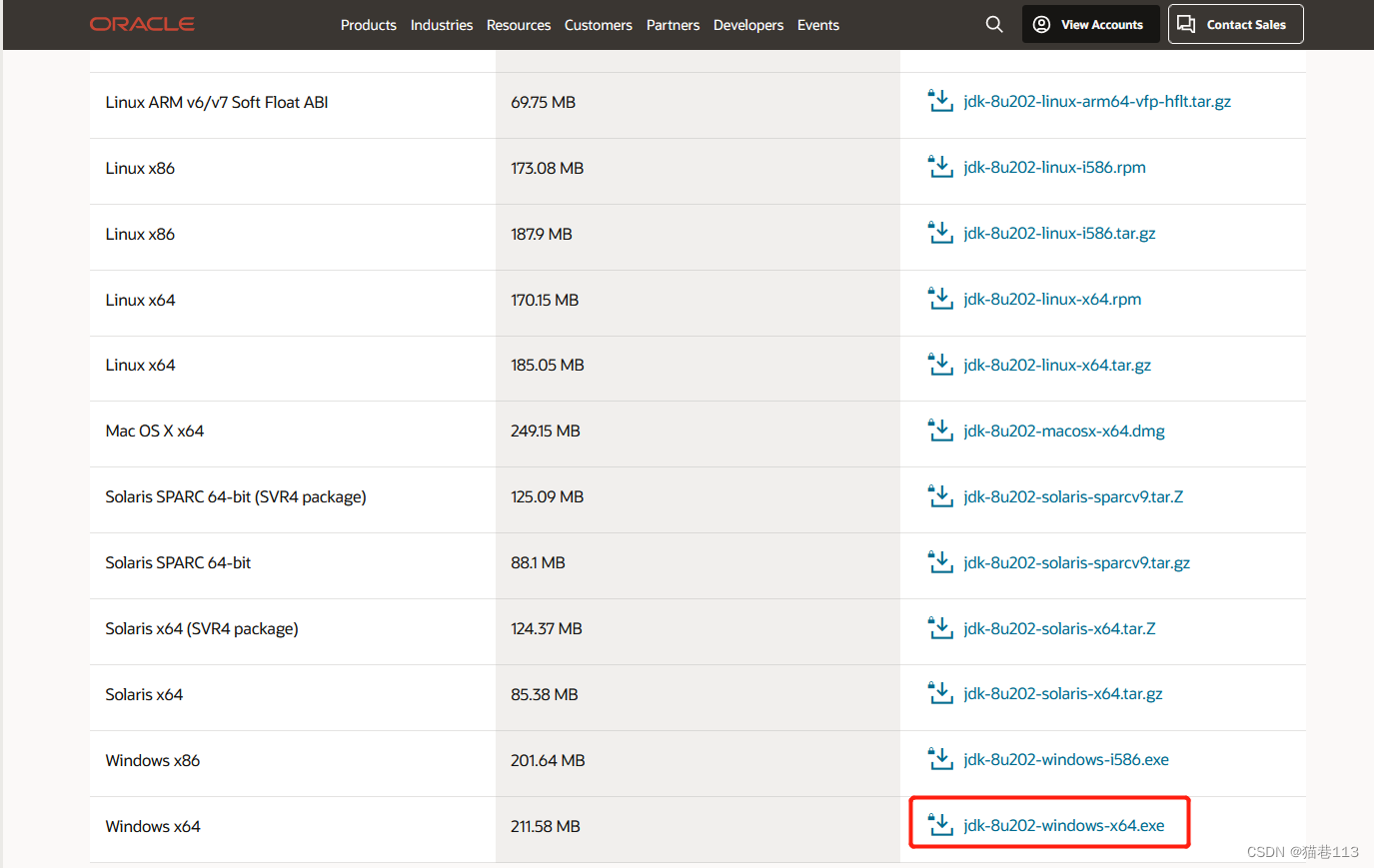Download jdk-8u202-solaris-x64.tar.gz link
Image resolution: width=1374 pixels, height=868 pixels.
point(1063,694)
